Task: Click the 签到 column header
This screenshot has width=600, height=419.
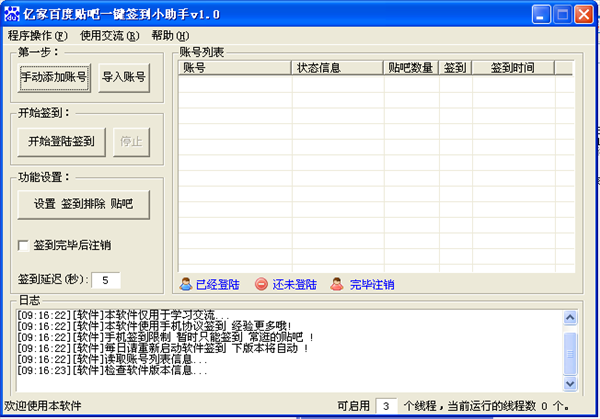Action: pos(455,68)
